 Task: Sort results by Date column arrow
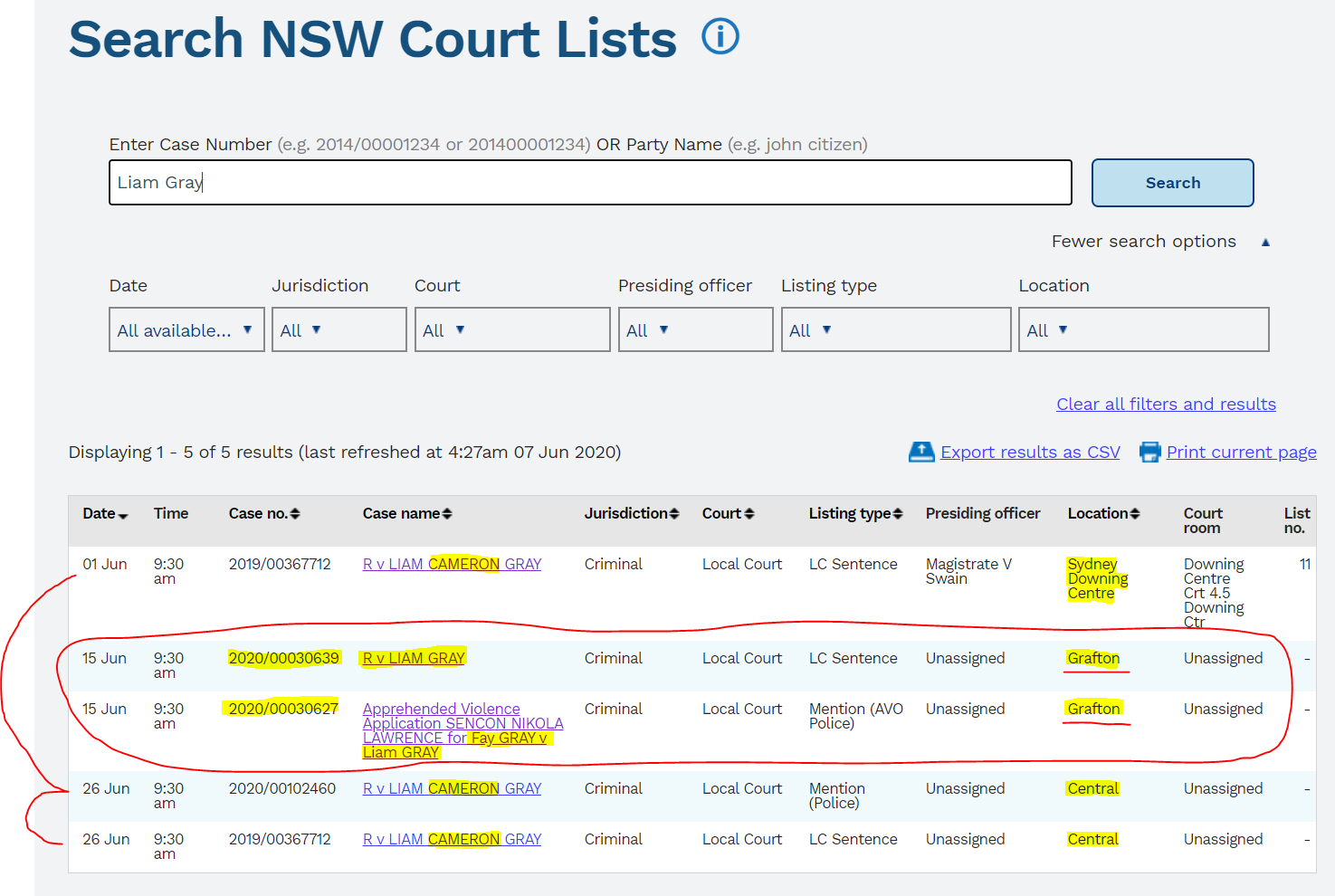(x=123, y=515)
